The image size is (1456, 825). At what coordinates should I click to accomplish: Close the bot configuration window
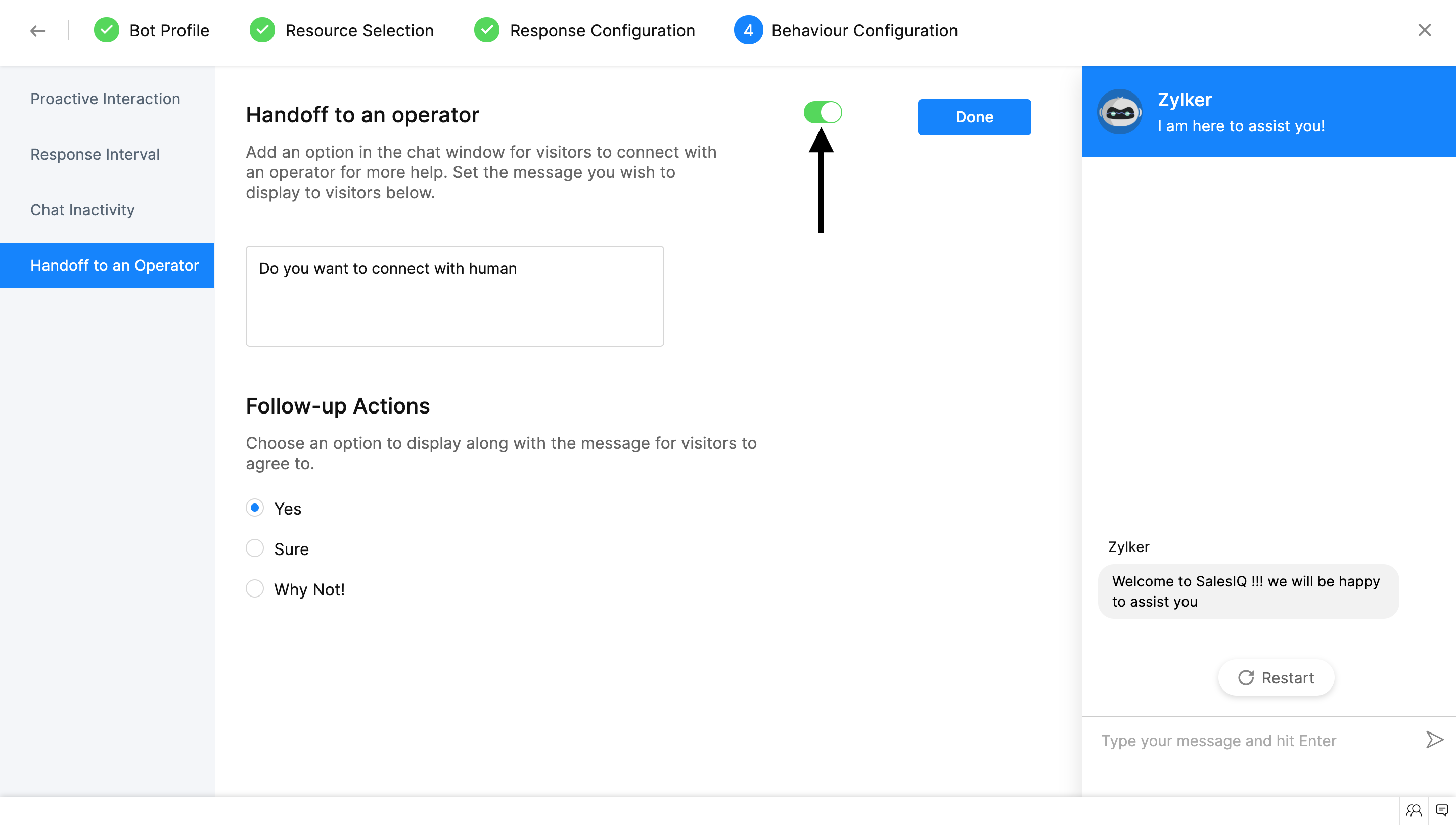point(1424,30)
